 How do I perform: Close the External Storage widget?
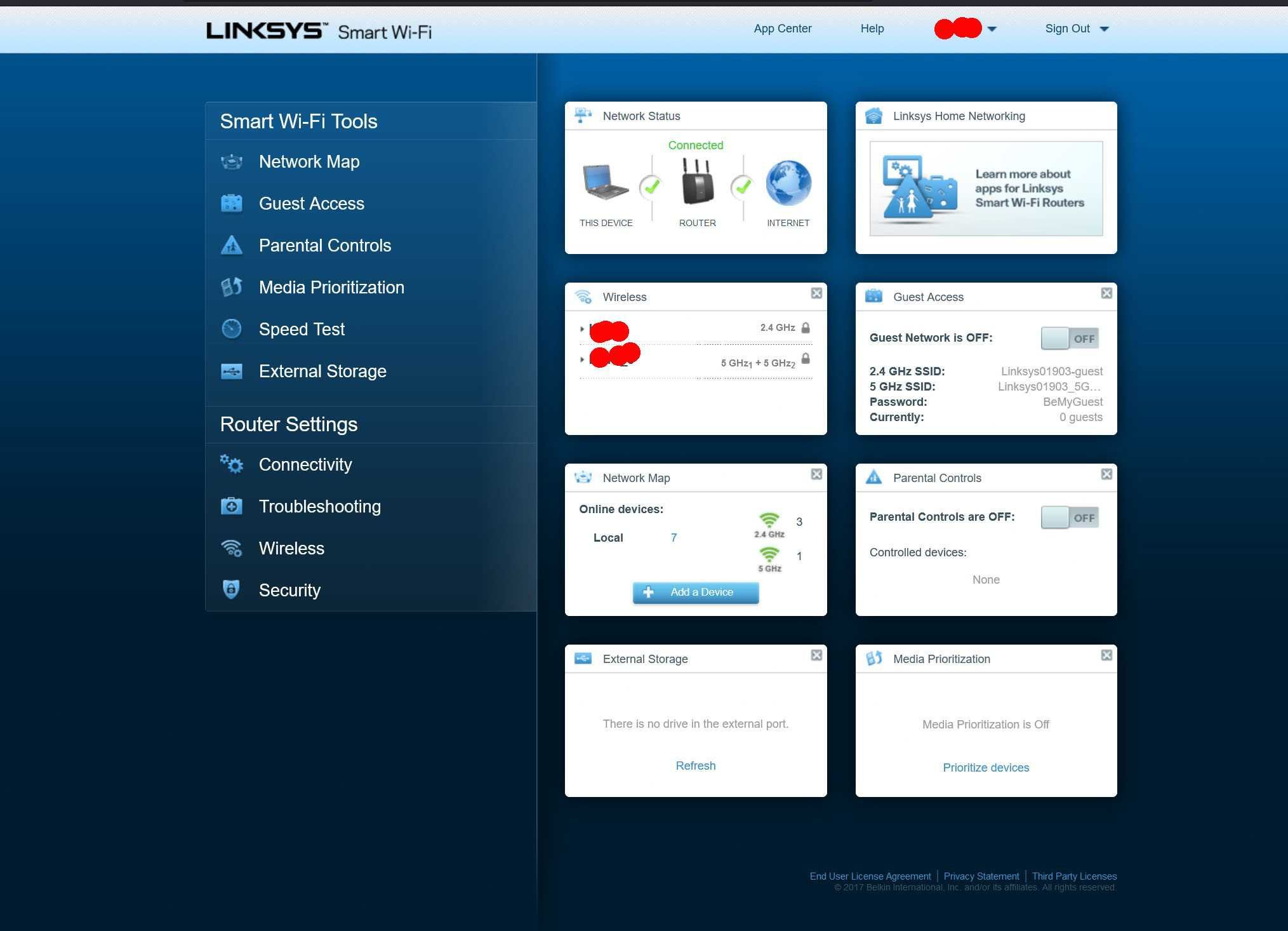pos(816,655)
